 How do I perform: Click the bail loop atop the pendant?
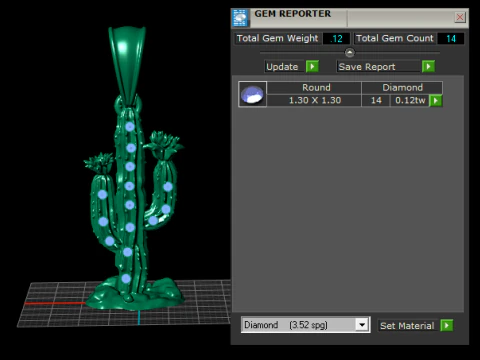click(127, 65)
